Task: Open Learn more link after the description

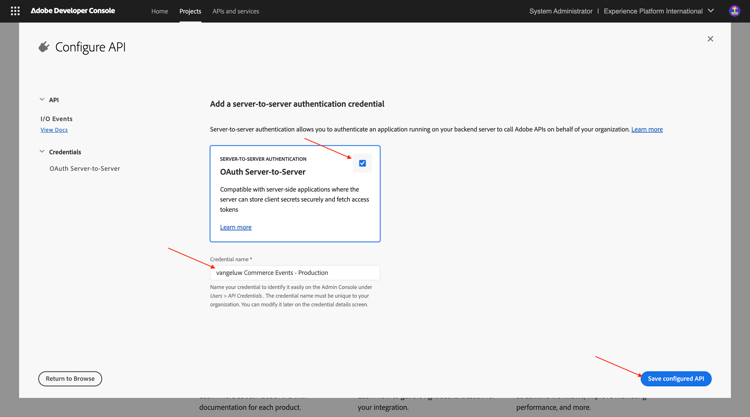Action: 647,129
